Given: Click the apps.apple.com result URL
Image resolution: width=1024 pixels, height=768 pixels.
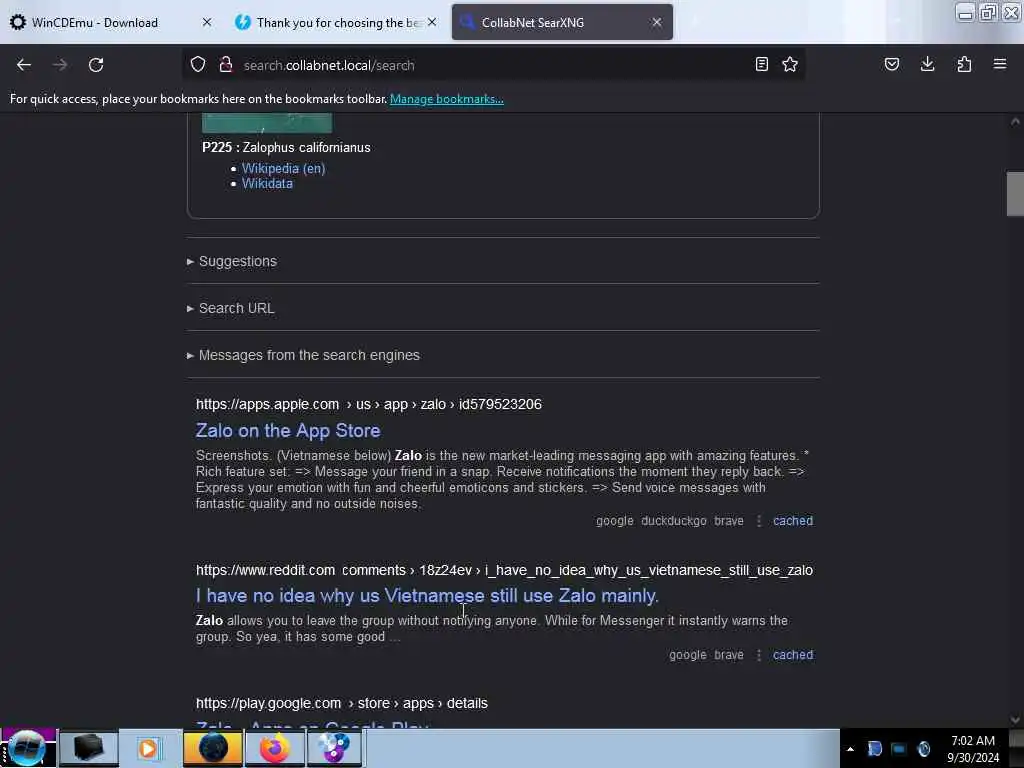Looking at the screenshot, I should coord(368,404).
